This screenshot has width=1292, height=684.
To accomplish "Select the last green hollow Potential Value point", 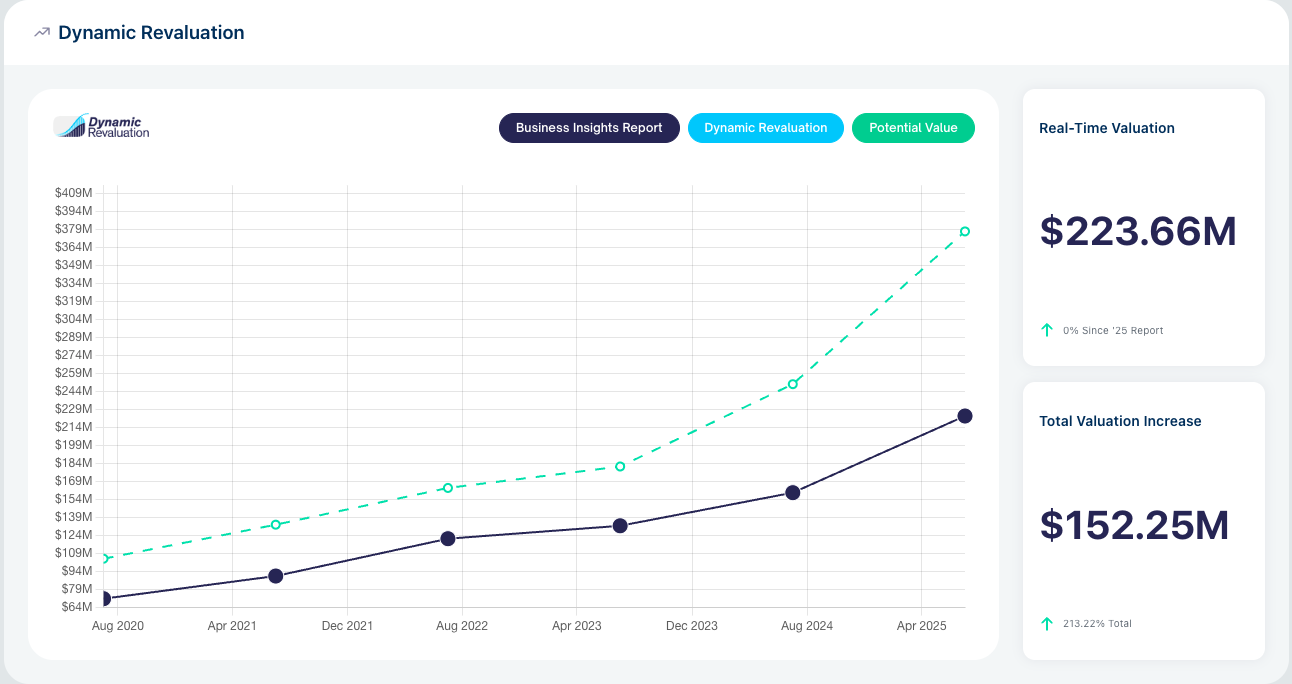I will 964,231.
